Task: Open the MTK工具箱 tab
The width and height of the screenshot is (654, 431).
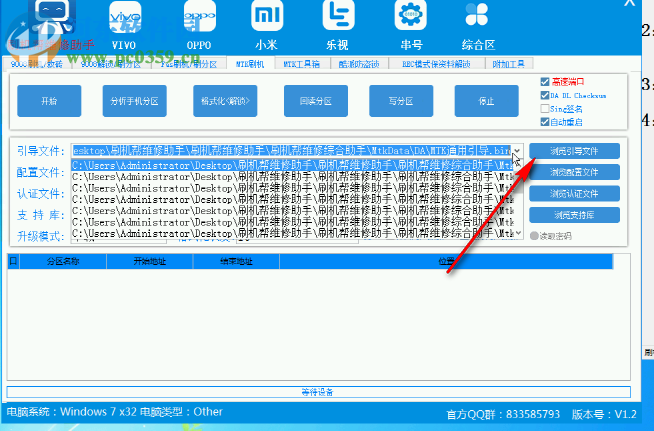Action: [302, 64]
